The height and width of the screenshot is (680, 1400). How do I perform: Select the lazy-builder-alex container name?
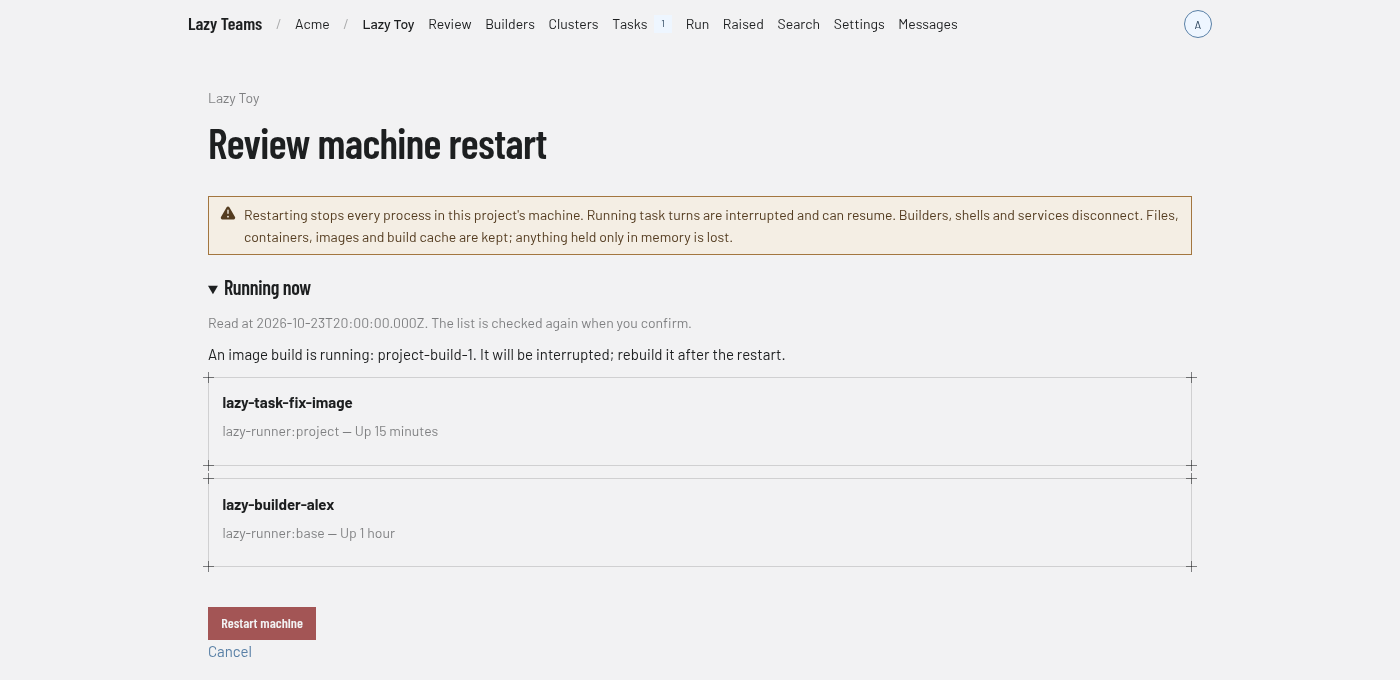pos(278,505)
